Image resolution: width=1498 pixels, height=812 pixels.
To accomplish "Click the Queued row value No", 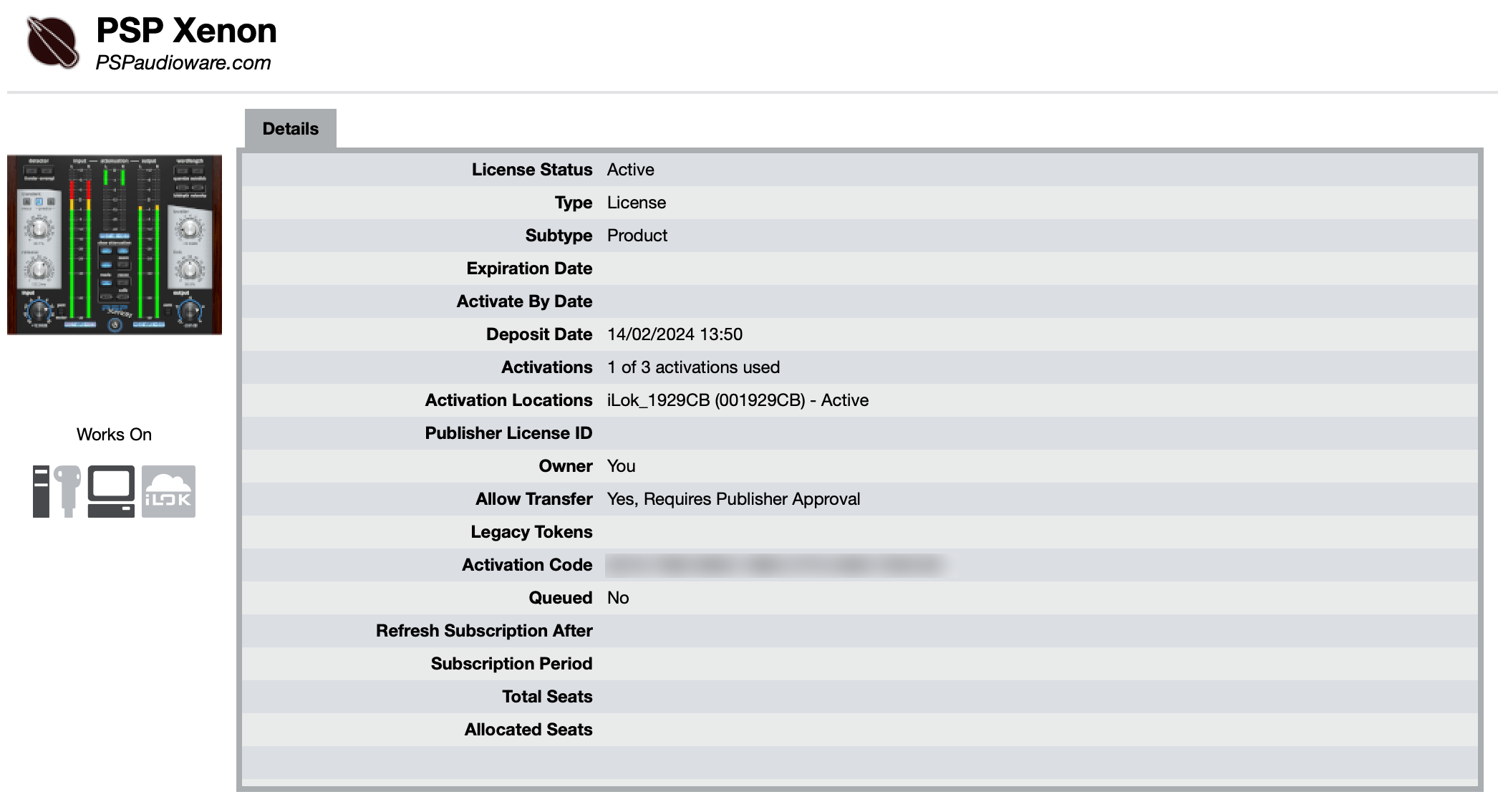I will click(x=618, y=598).
